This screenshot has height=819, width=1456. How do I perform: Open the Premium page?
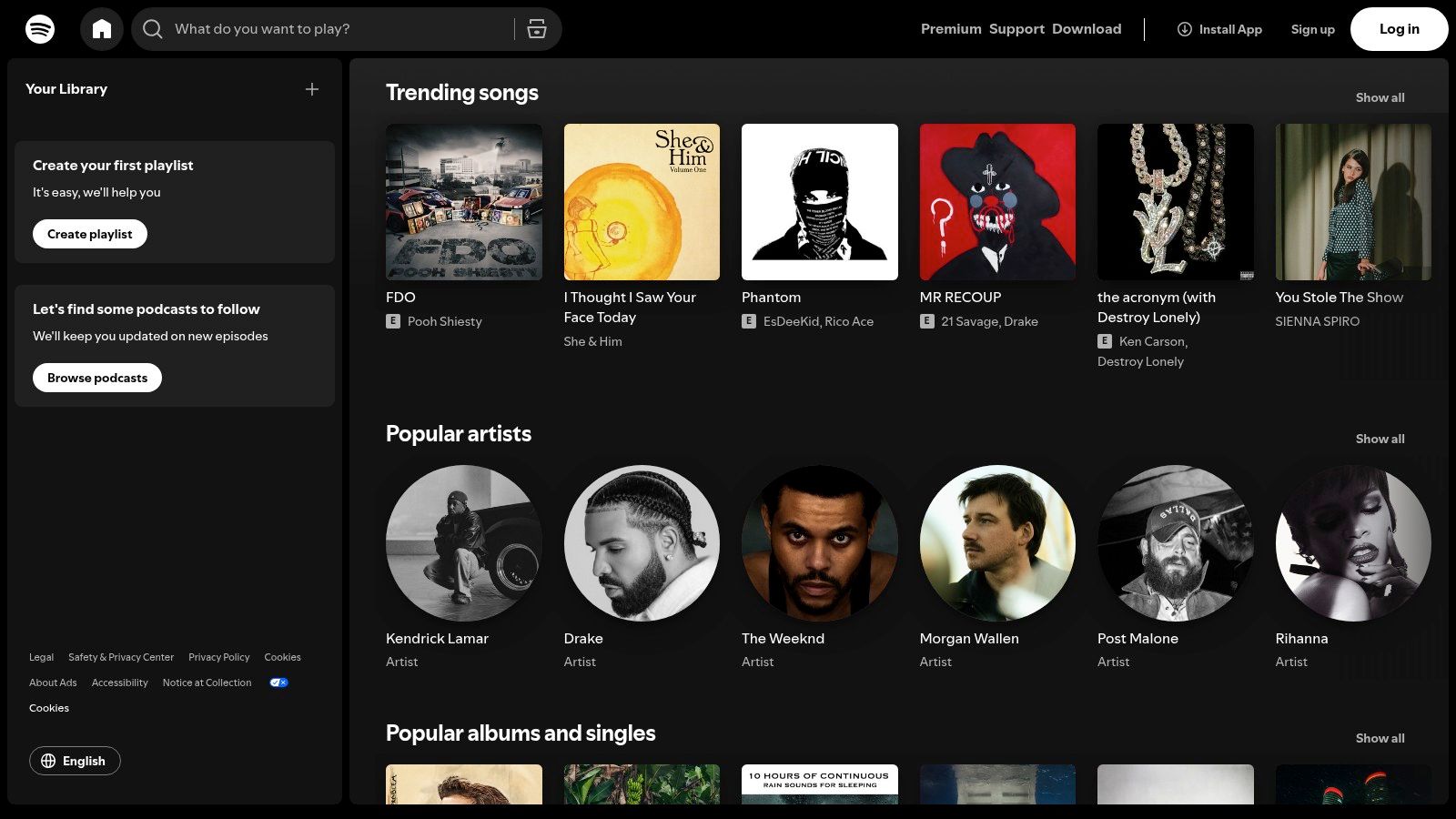point(950,28)
